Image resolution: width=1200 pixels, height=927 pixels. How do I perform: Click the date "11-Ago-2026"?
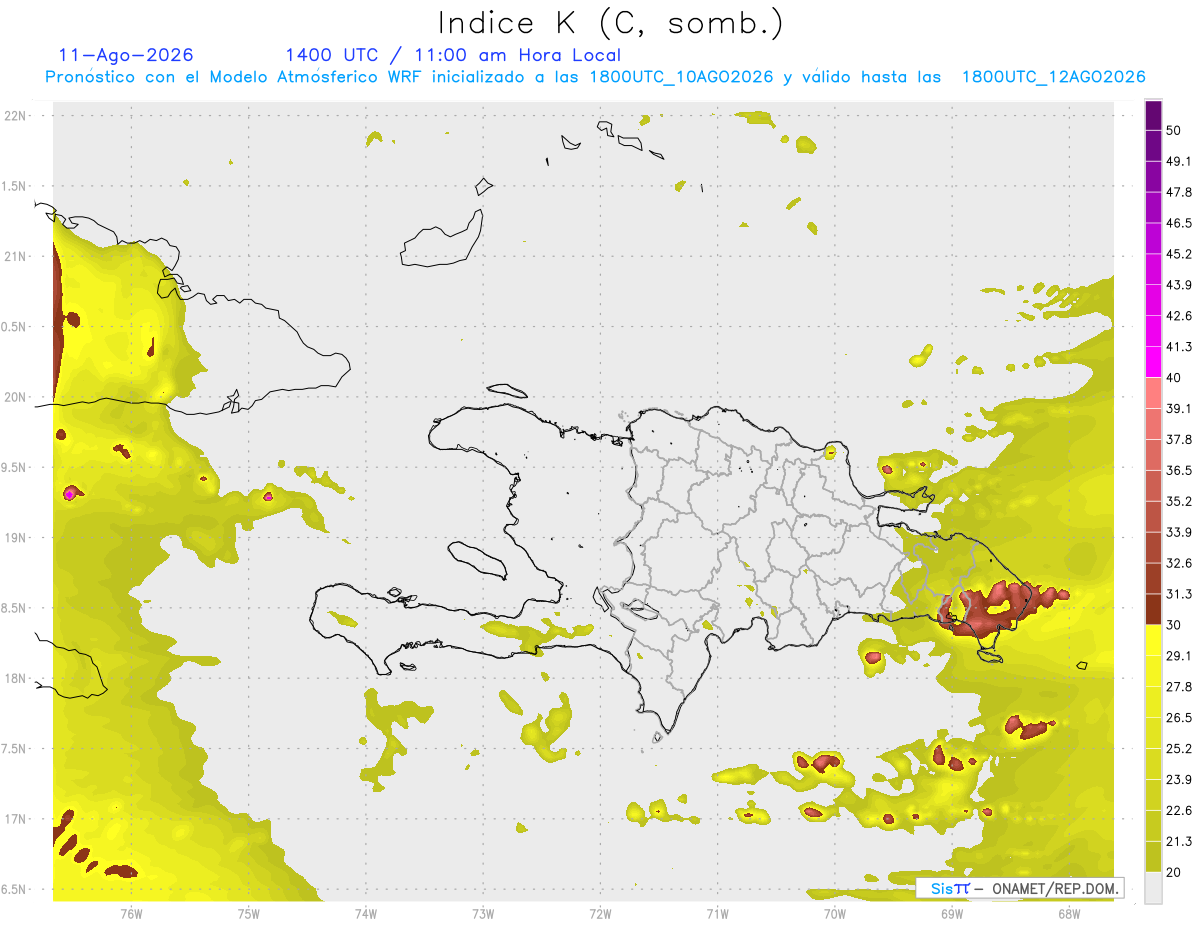point(126,55)
